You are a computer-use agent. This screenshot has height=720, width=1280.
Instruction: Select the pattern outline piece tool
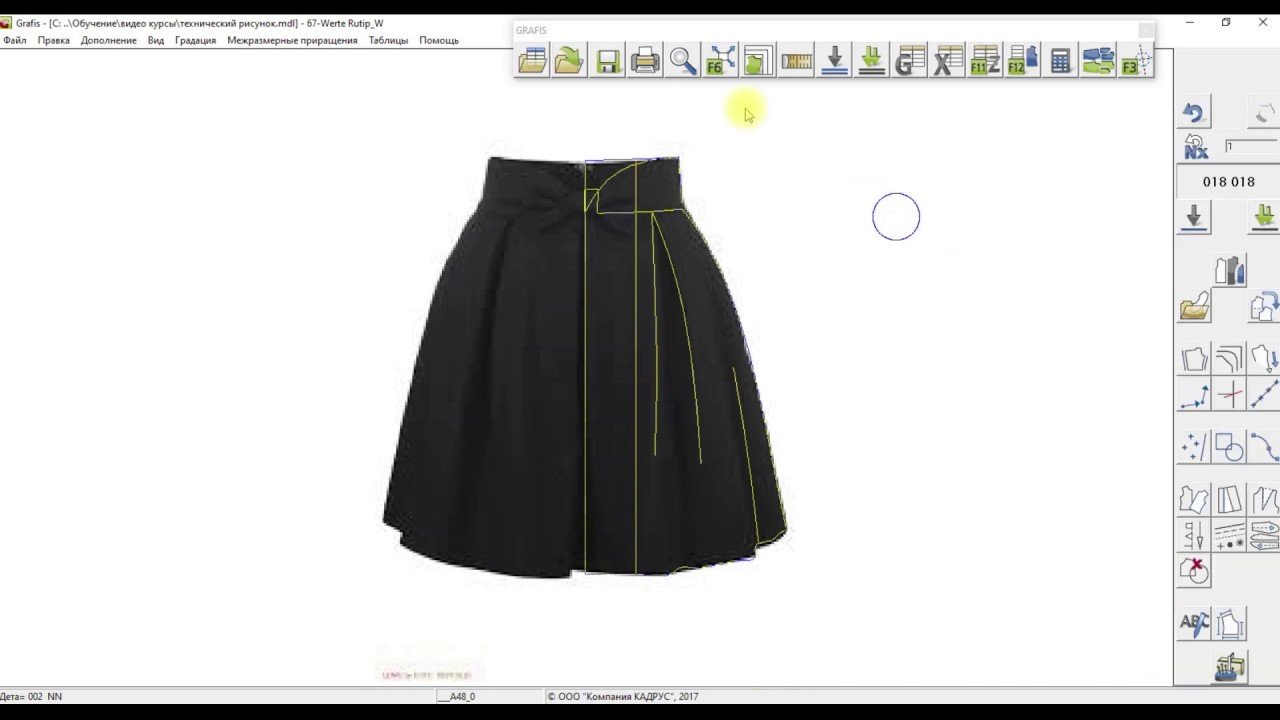pyautogui.click(x=1194, y=359)
